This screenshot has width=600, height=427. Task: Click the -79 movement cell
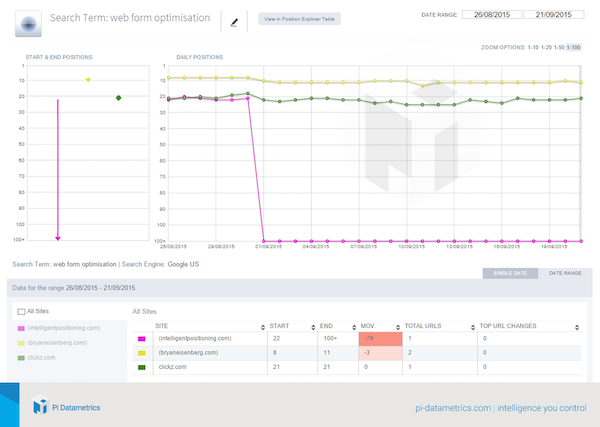tap(380, 339)
